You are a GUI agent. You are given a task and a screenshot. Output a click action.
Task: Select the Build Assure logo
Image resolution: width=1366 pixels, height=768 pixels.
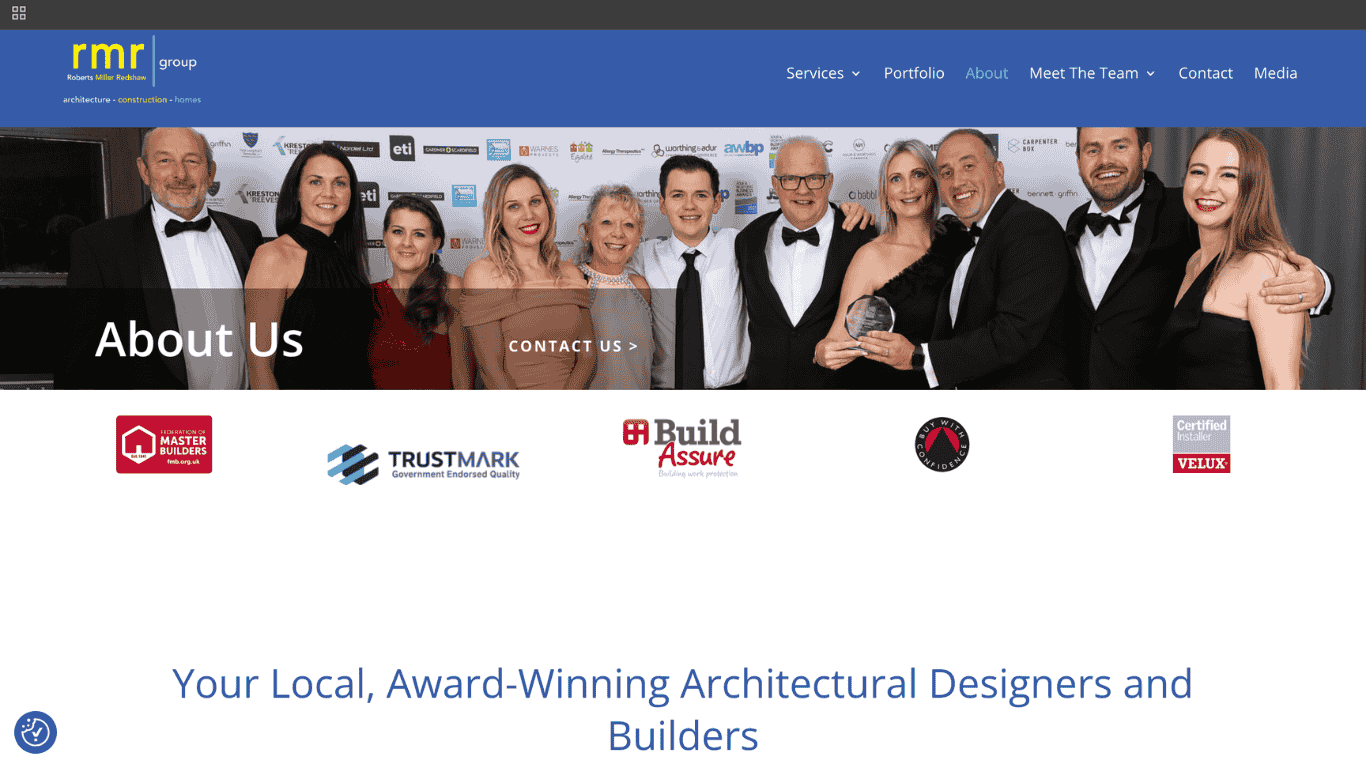[x=682, y=447]
